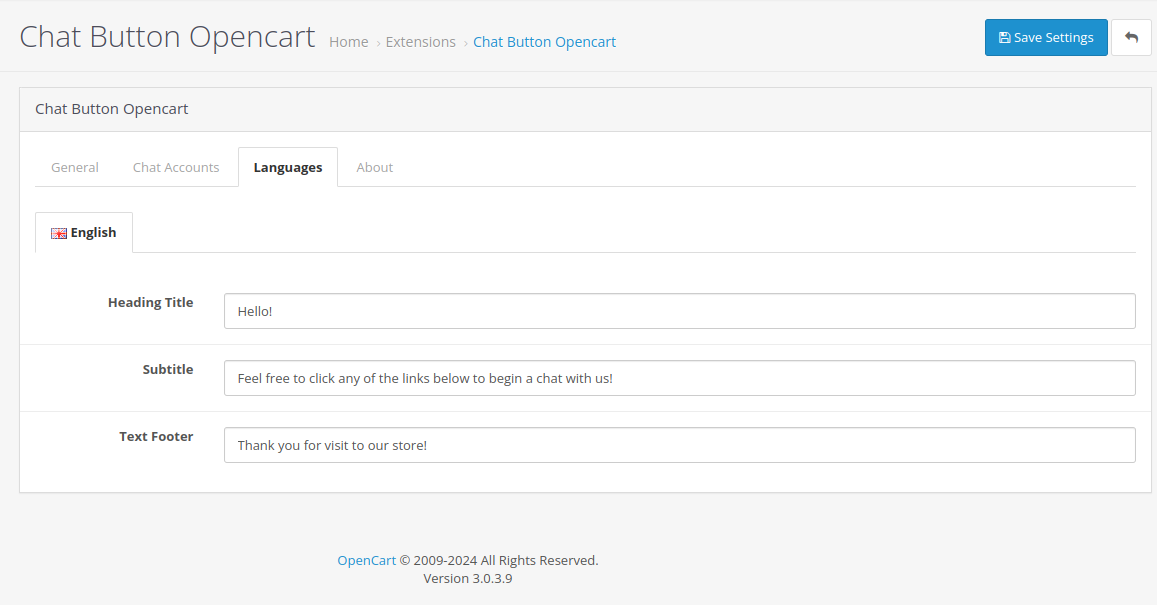
Task: Open the About tab
Action: 374,167
